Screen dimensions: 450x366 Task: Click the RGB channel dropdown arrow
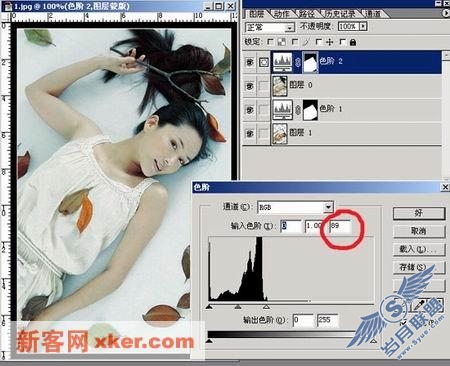(328, 207)
